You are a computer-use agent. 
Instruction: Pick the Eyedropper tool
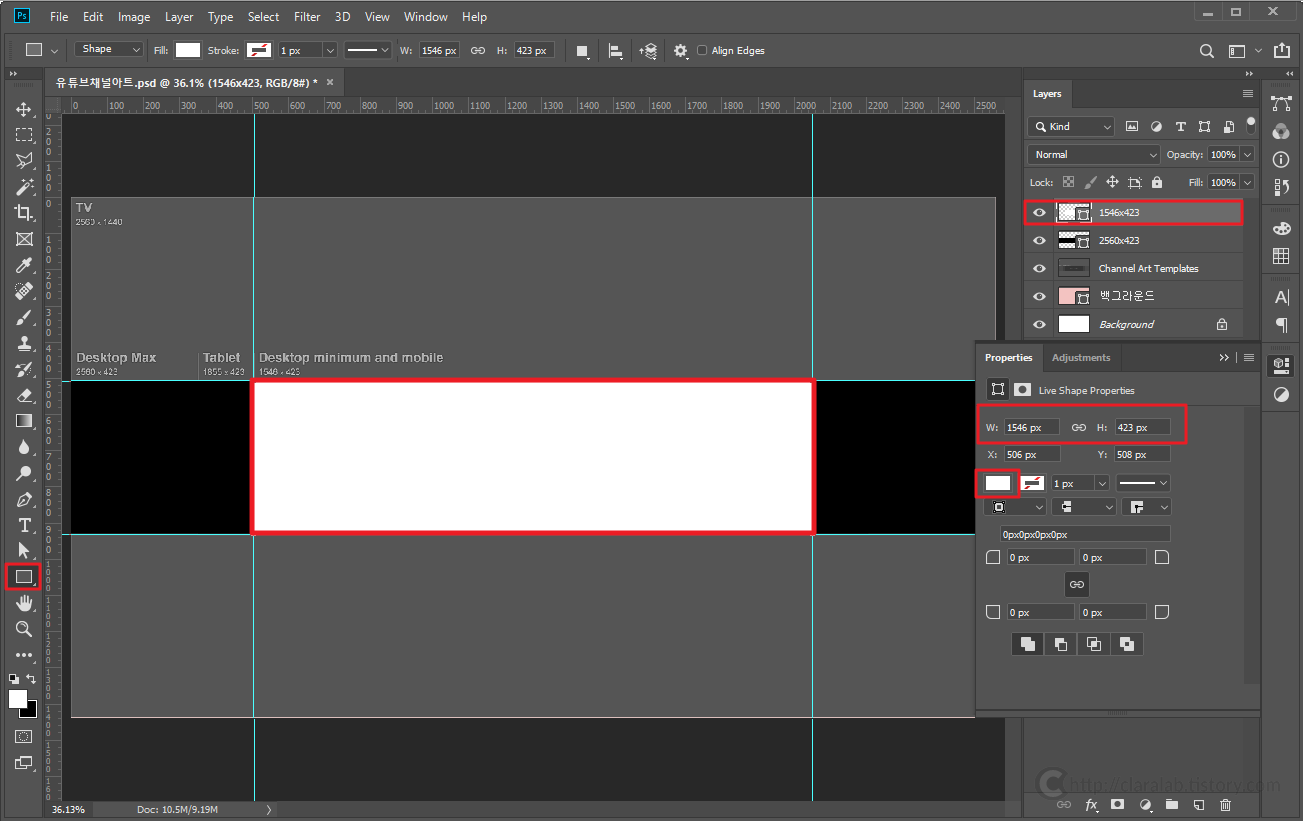point(24,265)
